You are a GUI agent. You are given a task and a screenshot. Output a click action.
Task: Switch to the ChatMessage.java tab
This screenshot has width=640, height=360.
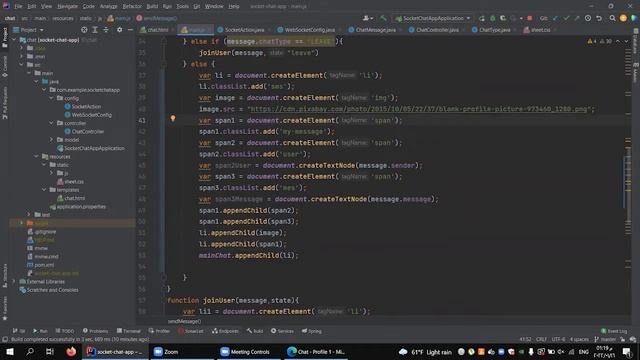coord(375,30)
